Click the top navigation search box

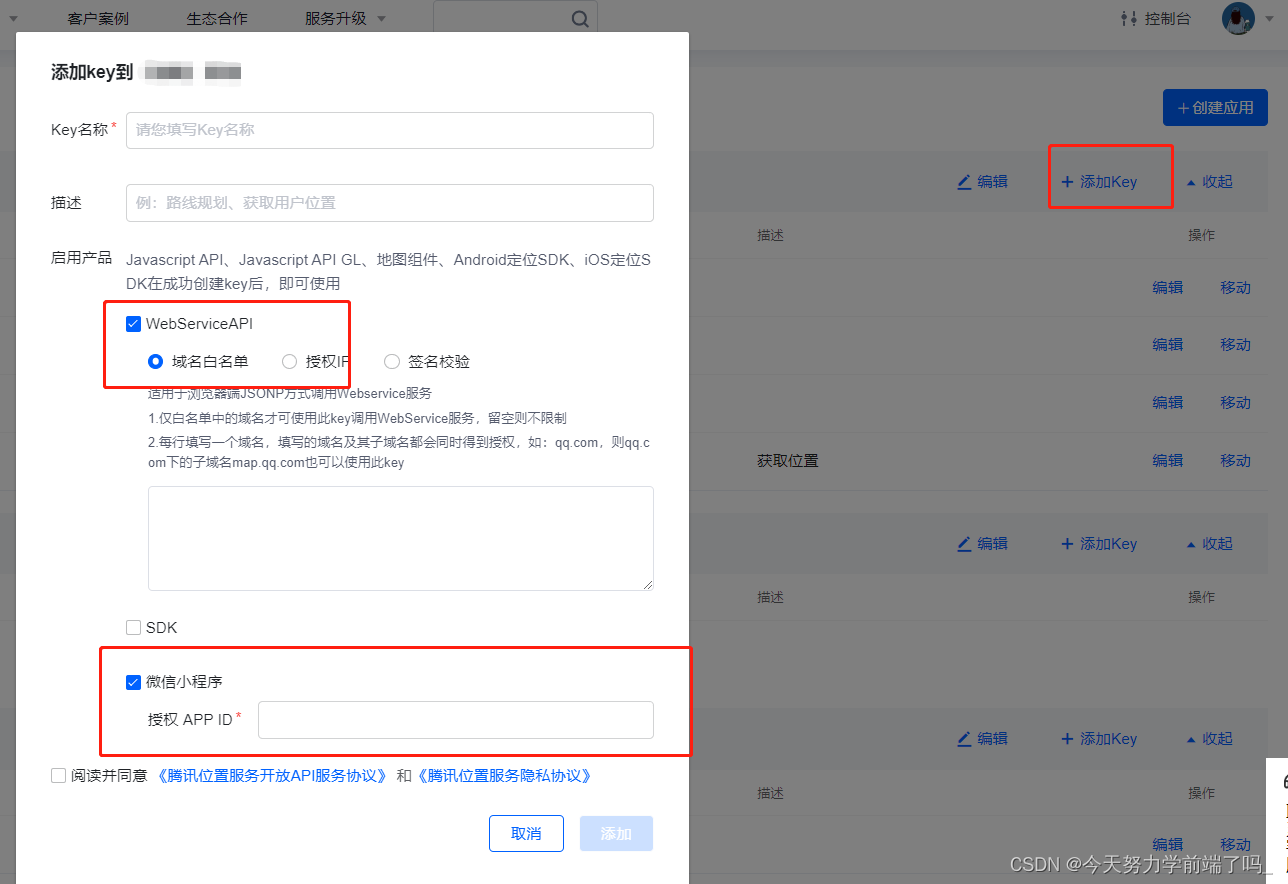tap(515, 19)
